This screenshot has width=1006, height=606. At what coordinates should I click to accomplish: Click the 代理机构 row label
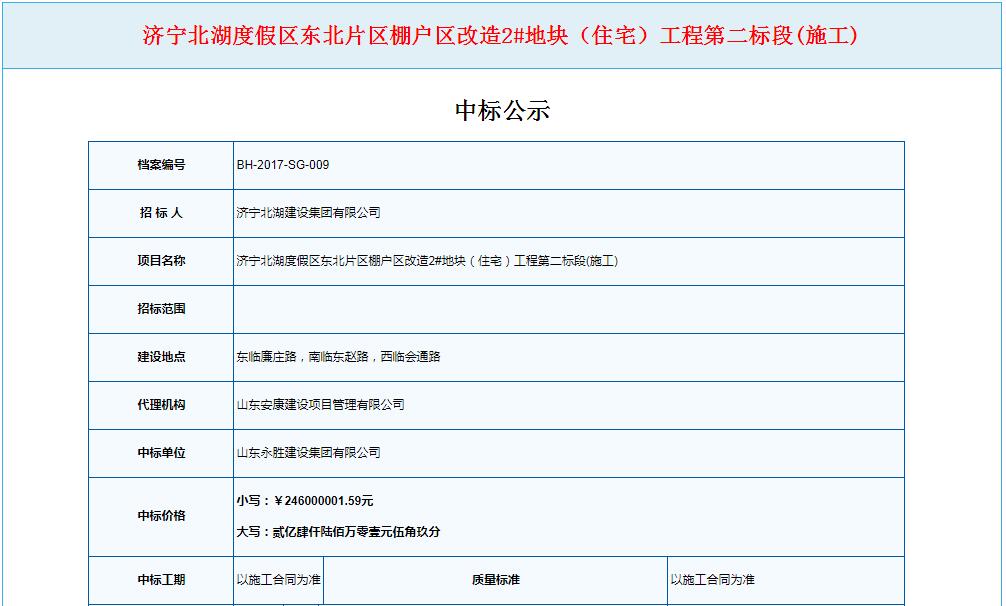(x=163, y=405)
